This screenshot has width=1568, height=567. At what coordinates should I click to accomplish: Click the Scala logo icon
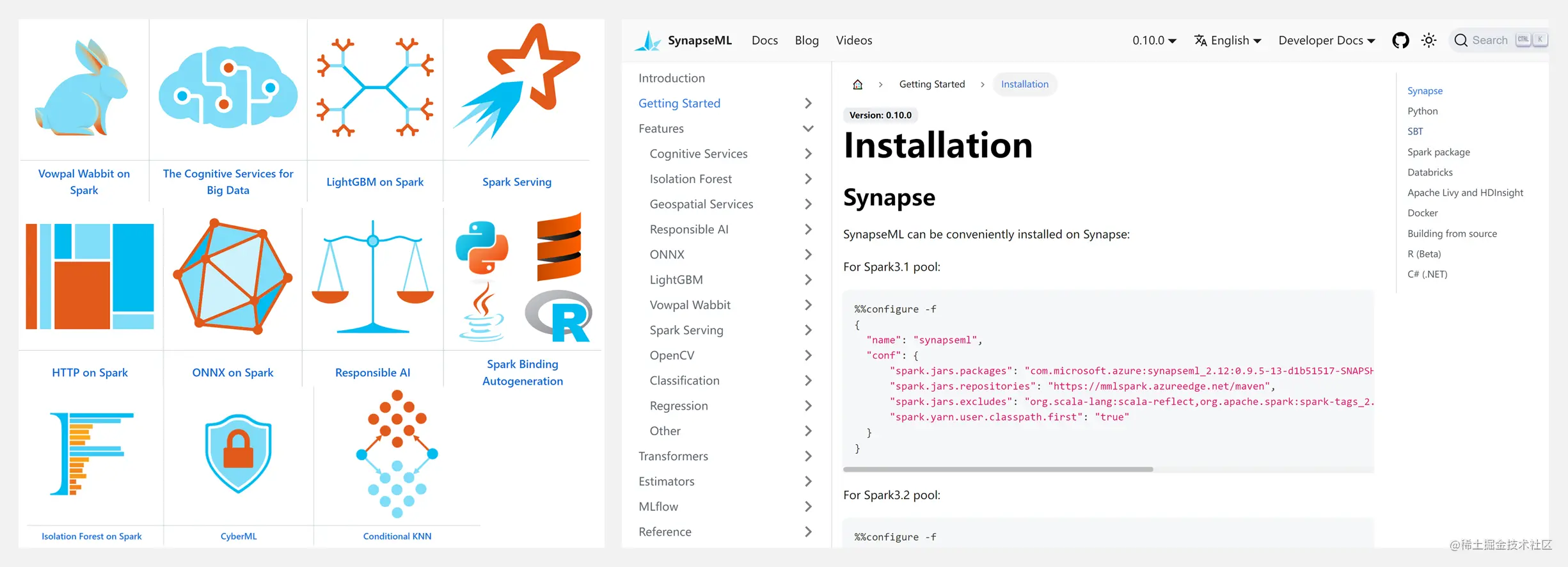pos(559,247)
